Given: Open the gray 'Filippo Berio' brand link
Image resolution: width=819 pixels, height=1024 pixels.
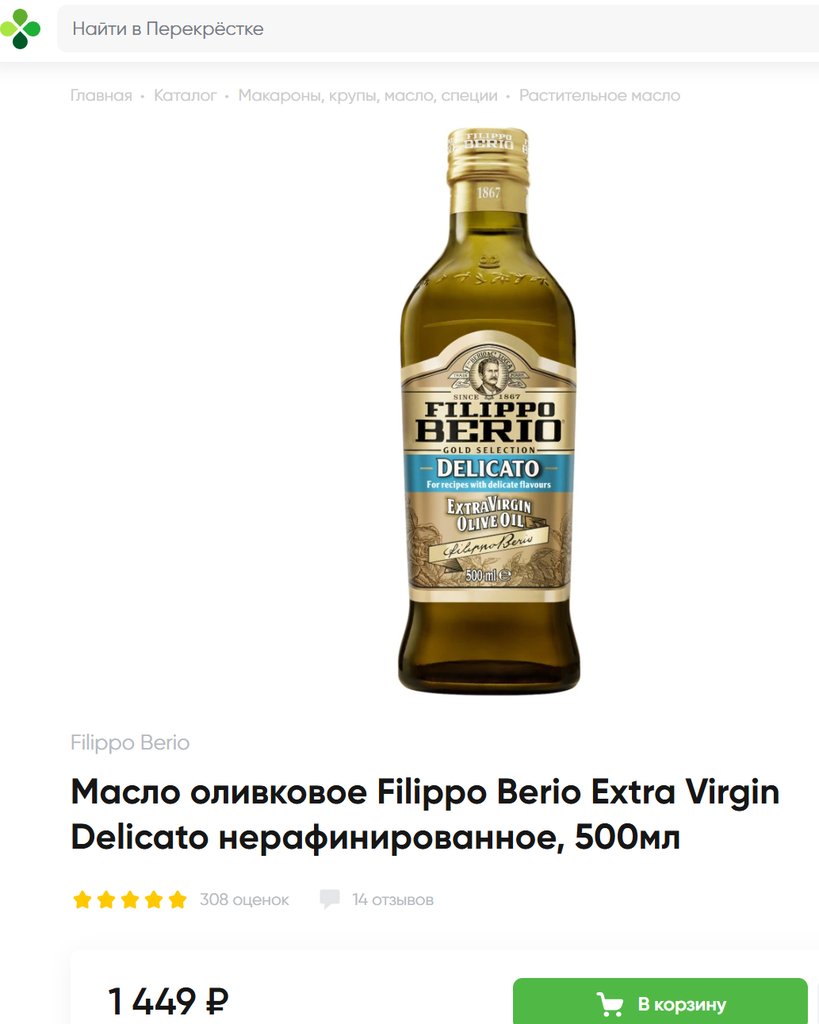Looking at the screenshot, I should coord(130,743).
